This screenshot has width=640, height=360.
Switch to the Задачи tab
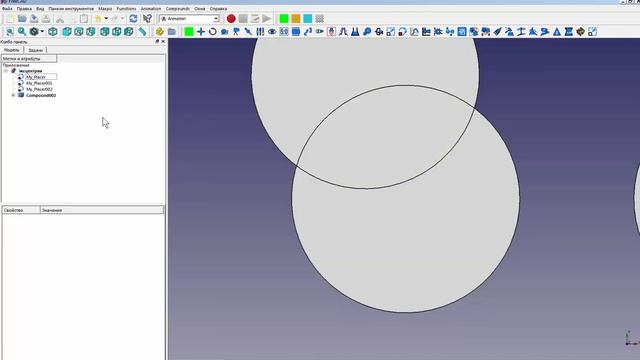point(36,50)
